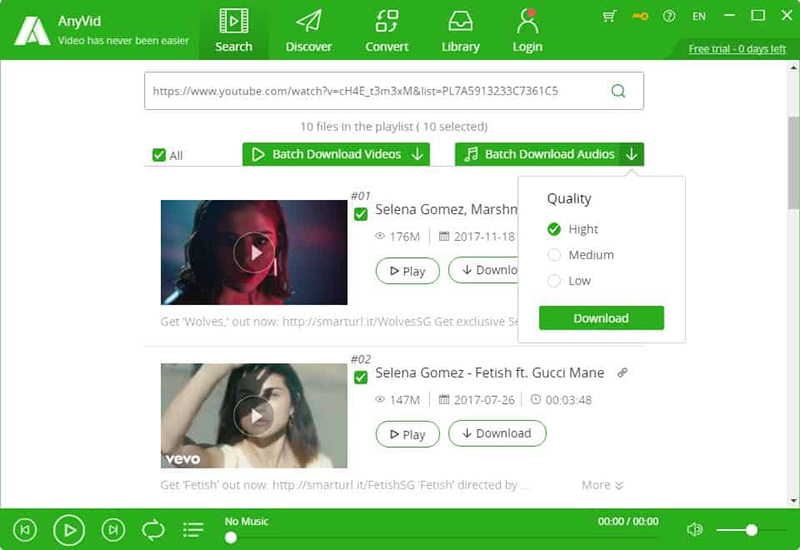
Task: Minimize the AnyVid window
Action: [730, 16]
